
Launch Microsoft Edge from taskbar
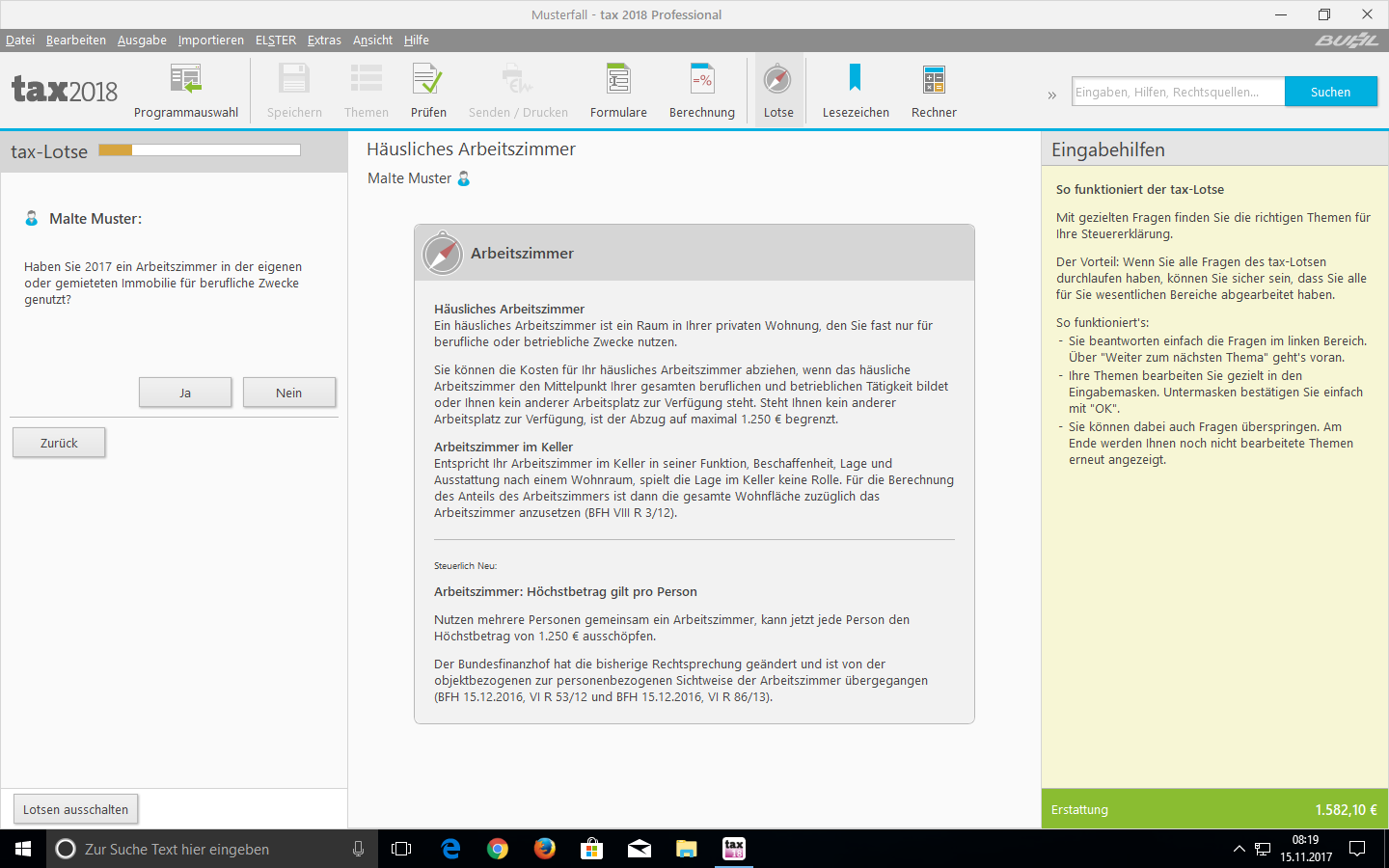(450, 849)
